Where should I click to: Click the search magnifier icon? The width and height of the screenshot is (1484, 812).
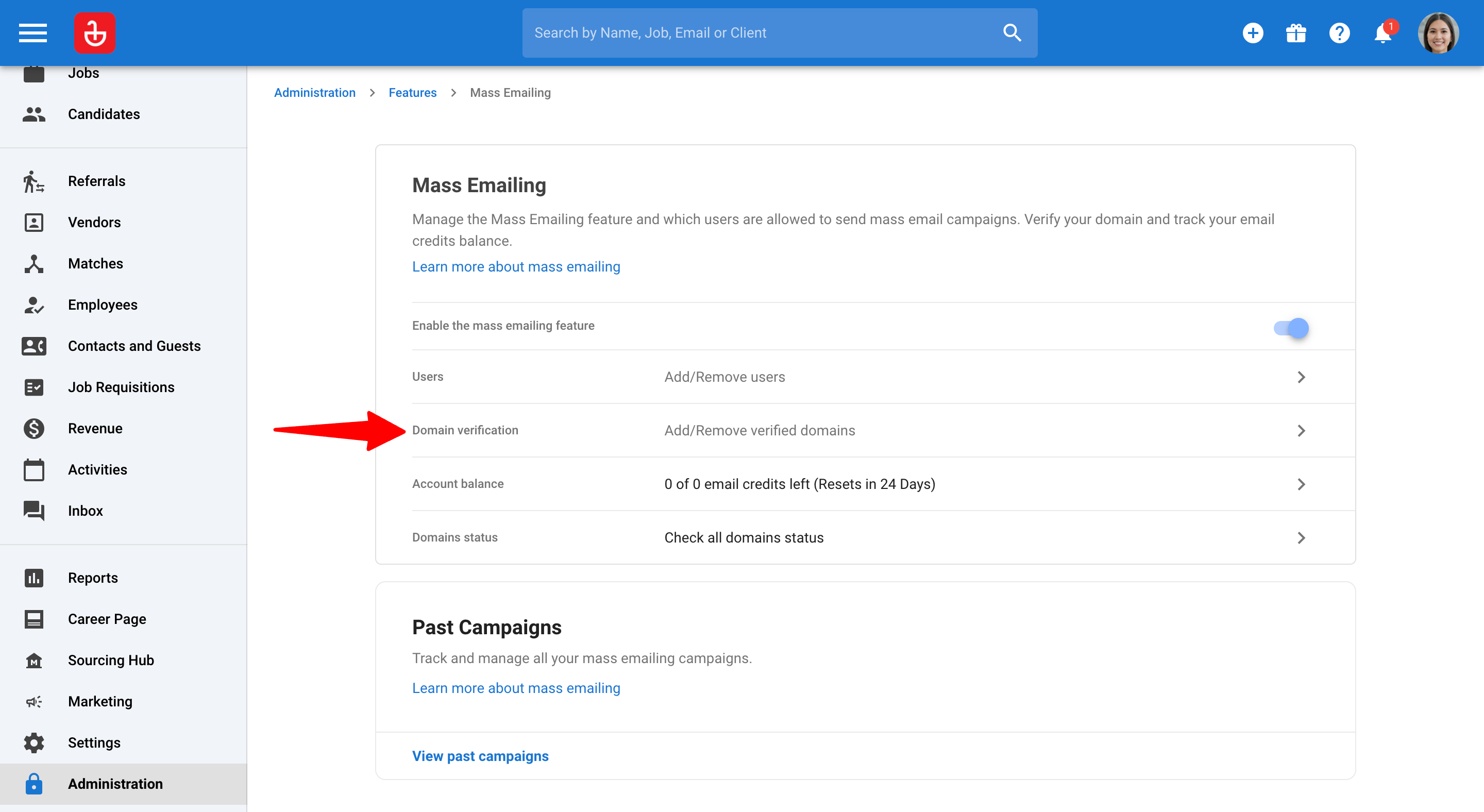1011,33
